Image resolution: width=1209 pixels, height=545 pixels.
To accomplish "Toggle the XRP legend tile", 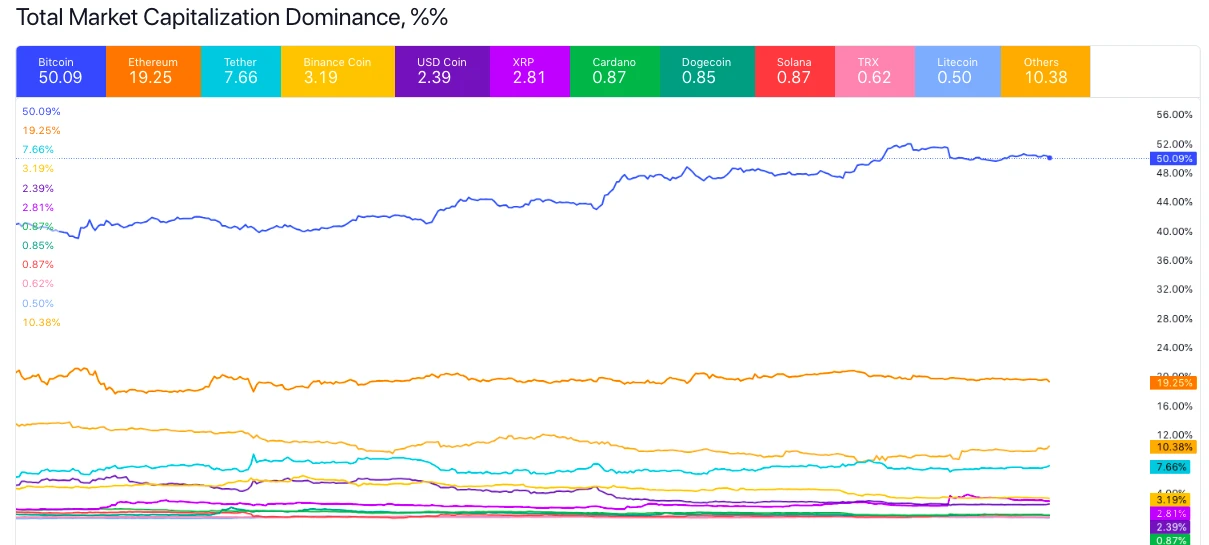I will coord(529,70).
